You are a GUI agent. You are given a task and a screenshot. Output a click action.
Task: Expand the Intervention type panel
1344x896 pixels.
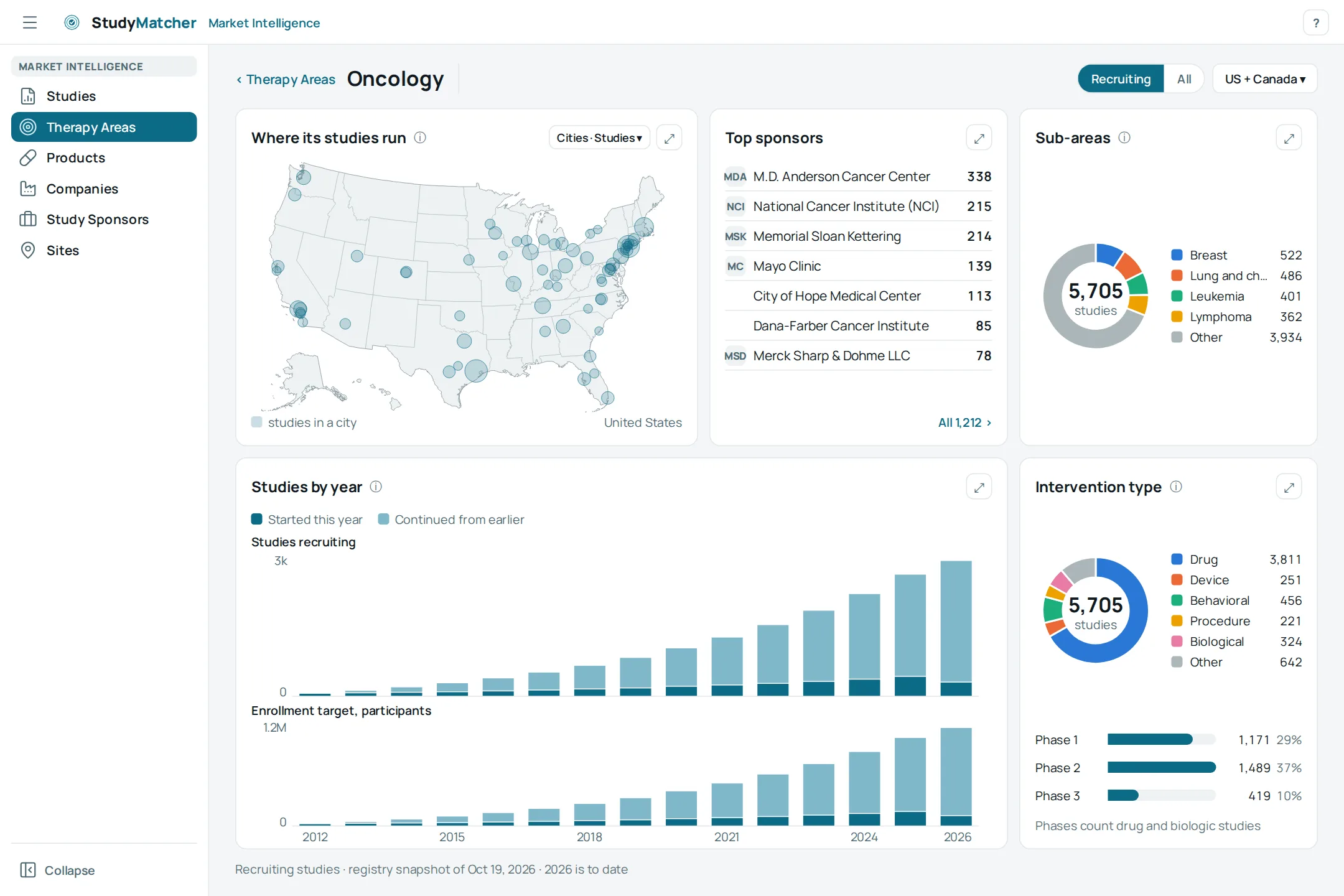pyautogui.click(x=1289, y=487)
